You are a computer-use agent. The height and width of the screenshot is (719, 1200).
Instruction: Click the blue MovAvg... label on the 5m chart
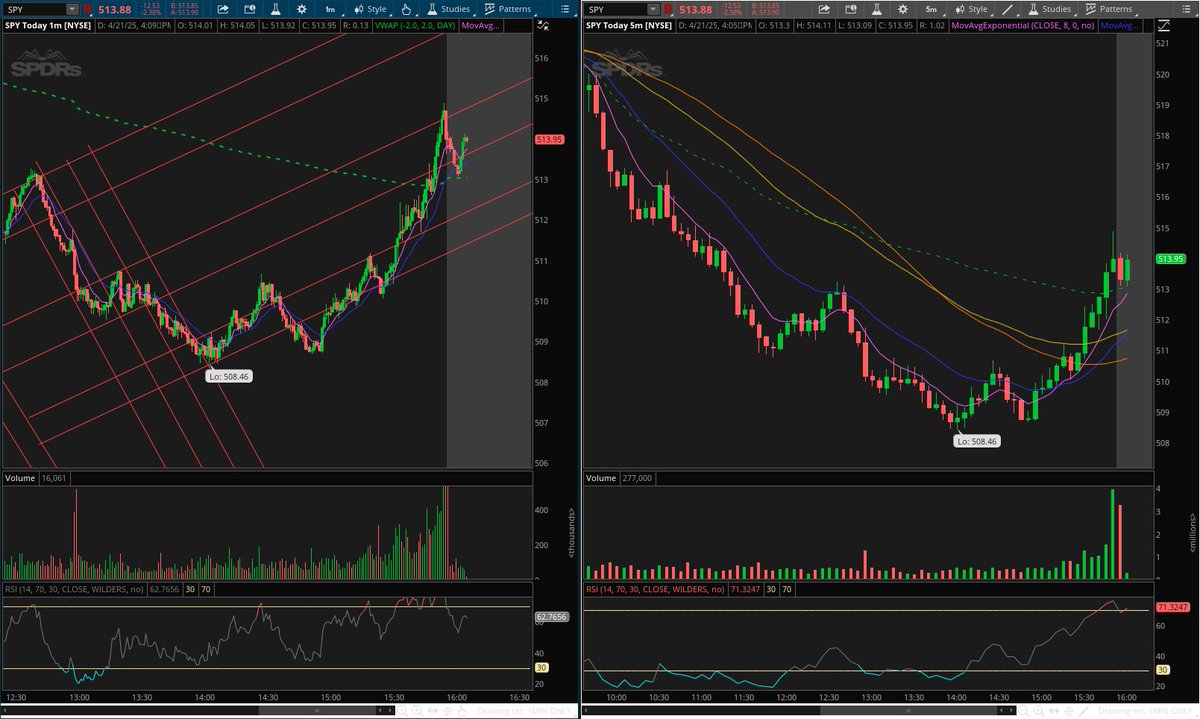coord(1118,25)
